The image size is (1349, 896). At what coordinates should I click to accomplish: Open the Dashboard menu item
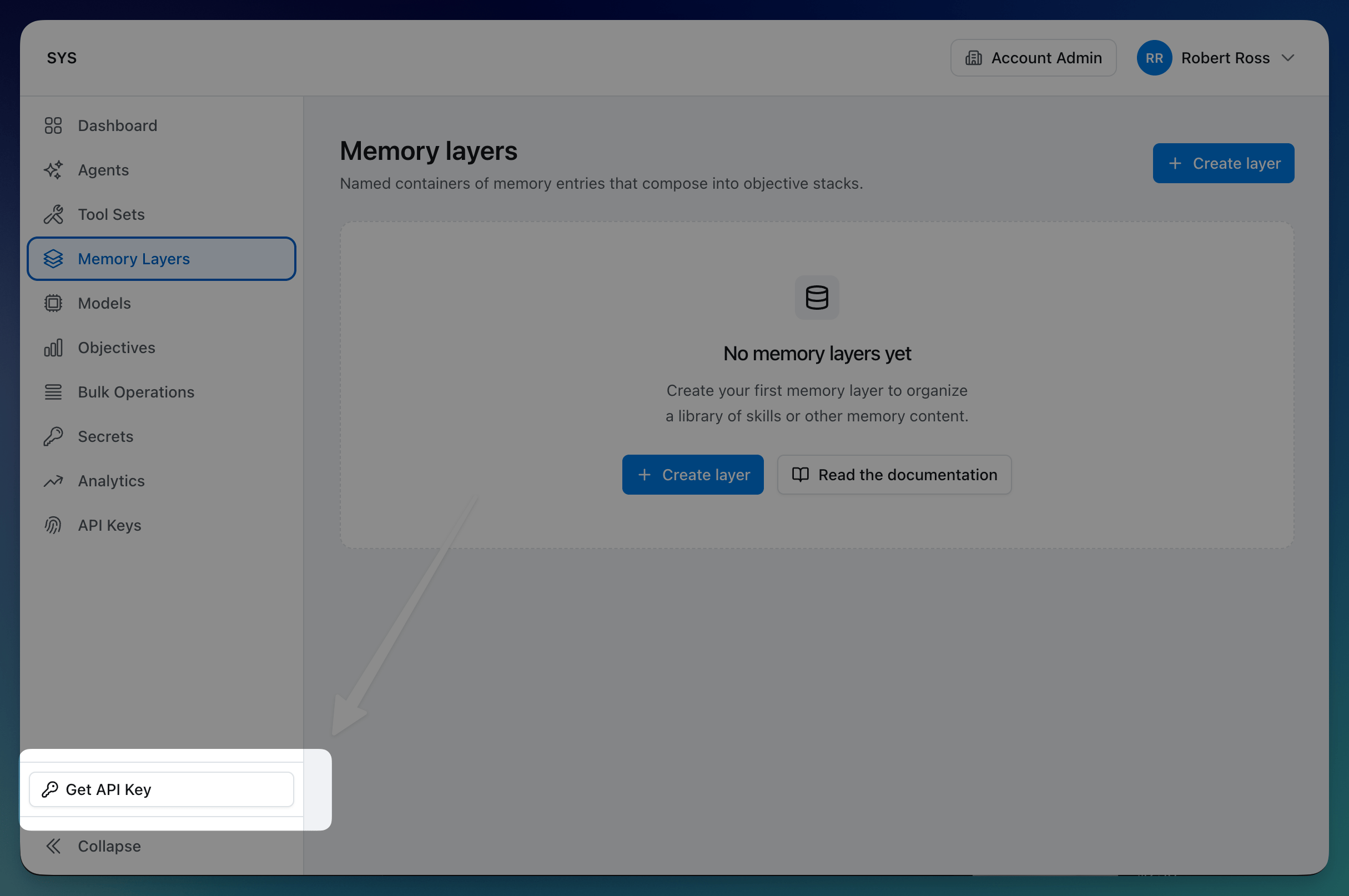pos(162,125)
